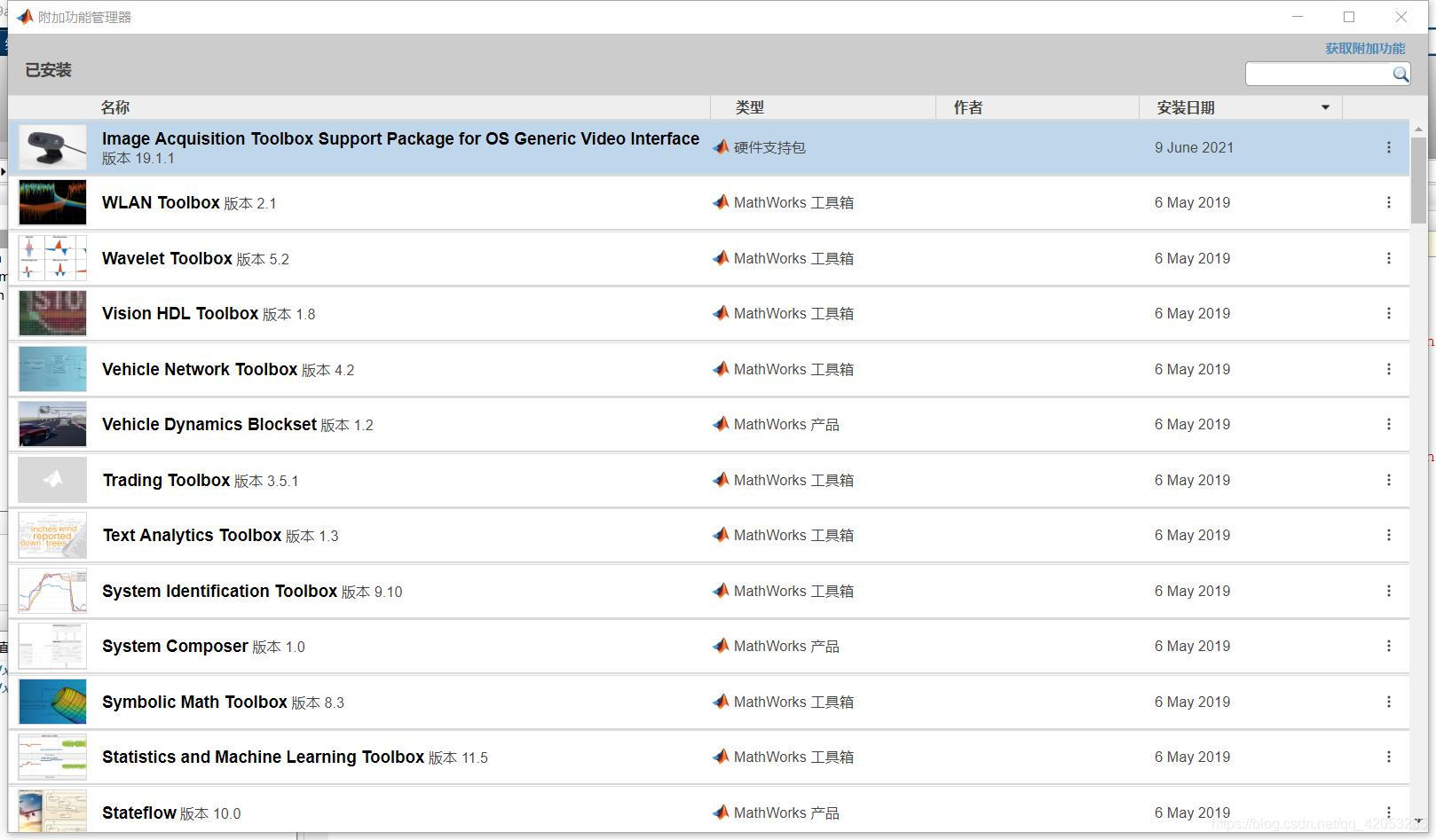This screenshot has width=1436, height=840.
Task: Select Statistics and Machine Learning Toolbox name
Action: [263, 757]
